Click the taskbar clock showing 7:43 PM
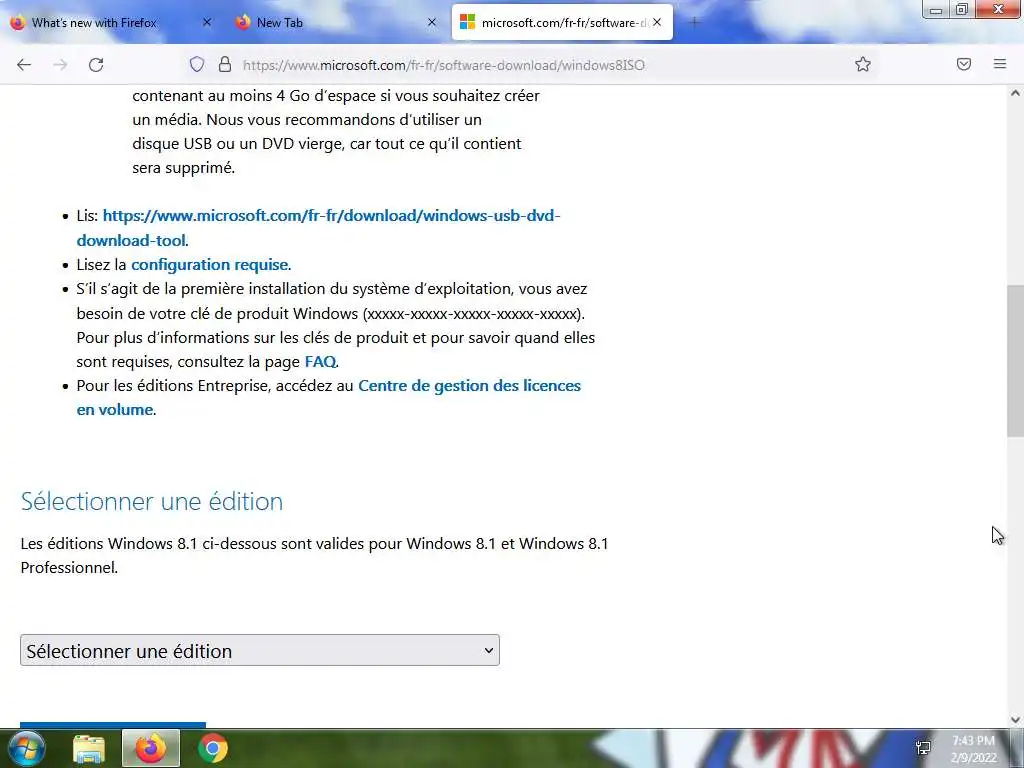1024x768 pixels. [x=974, y=749]
